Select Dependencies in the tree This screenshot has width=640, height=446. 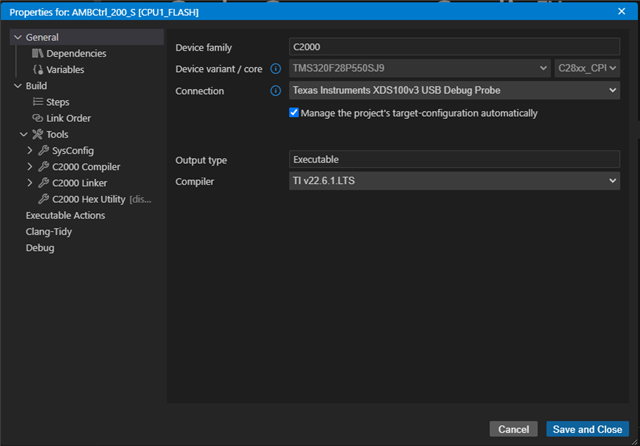76,53
